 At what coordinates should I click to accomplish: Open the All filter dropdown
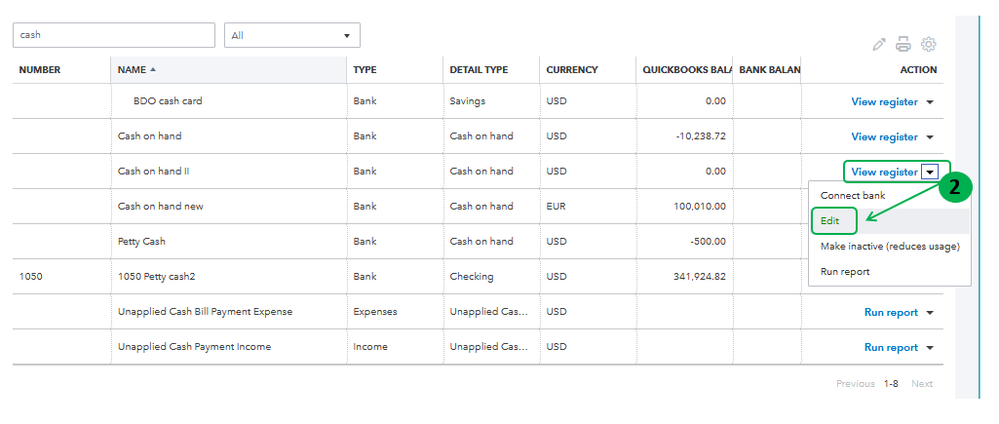click(292, 35)
